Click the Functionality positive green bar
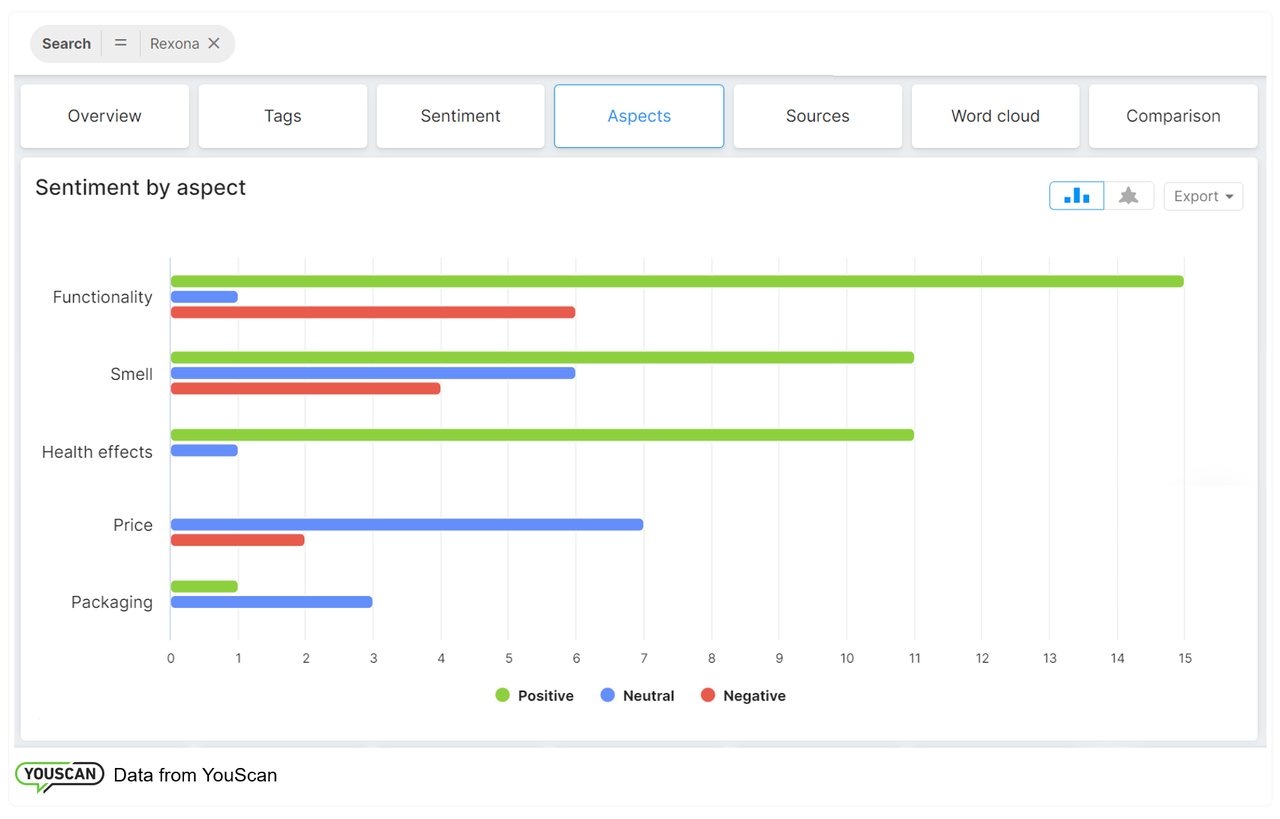1280x819 pixels. coord(676,281)
